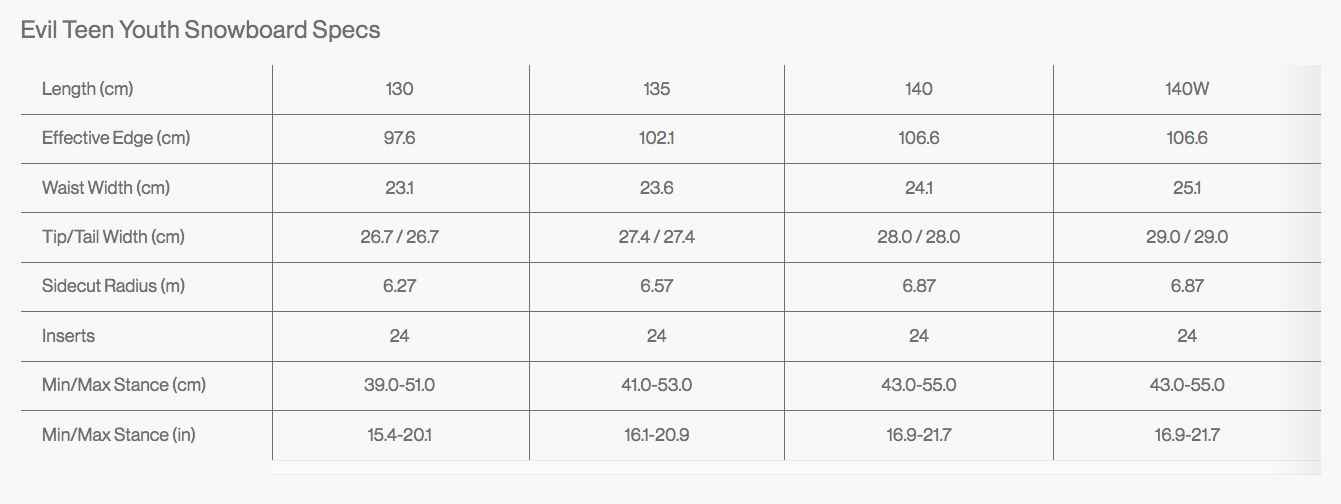Select the 'Length (cm)' row label
The height and width of the screenshot is (504, 1341).
(88, 89)
